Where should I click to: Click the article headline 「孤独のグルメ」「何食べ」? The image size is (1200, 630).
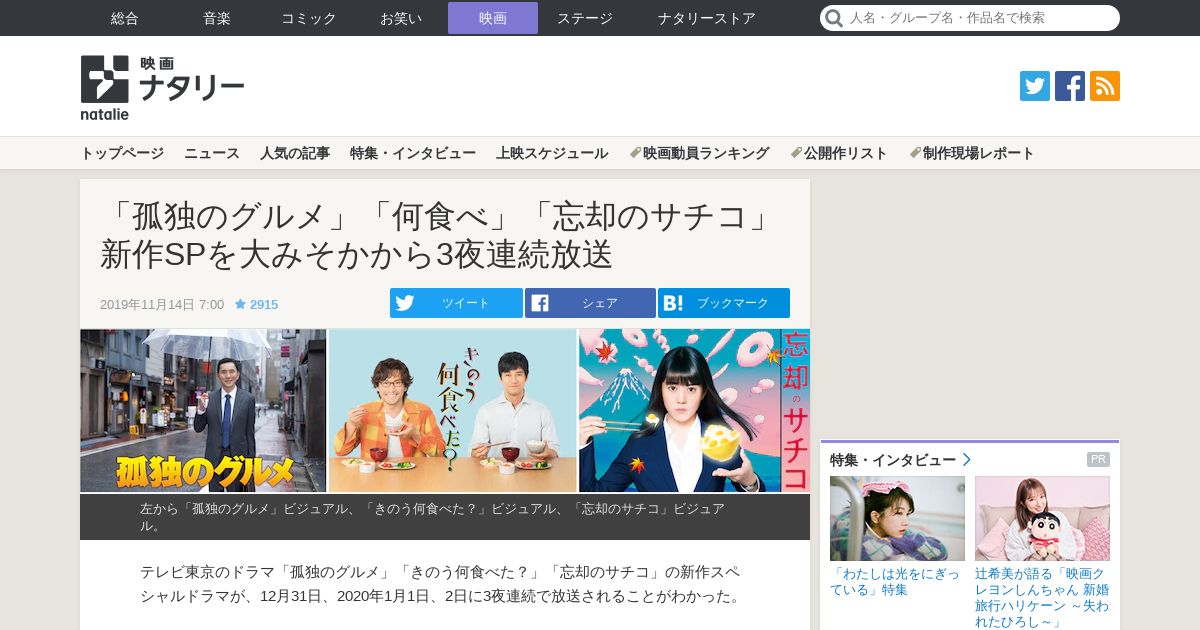coord(438,235)
